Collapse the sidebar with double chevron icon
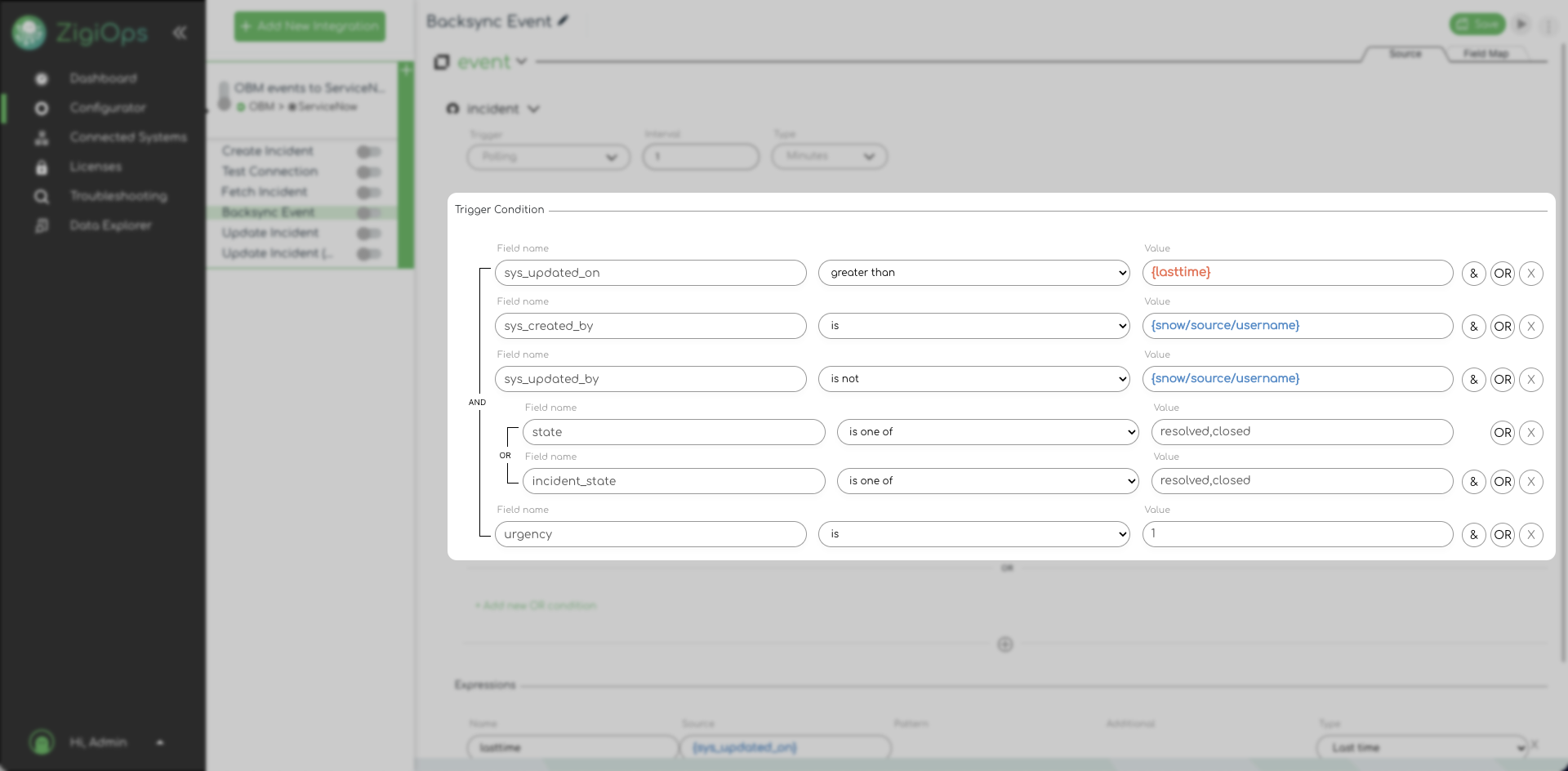This screenshot has height=771, width=1568. click(x=180, y=33)
